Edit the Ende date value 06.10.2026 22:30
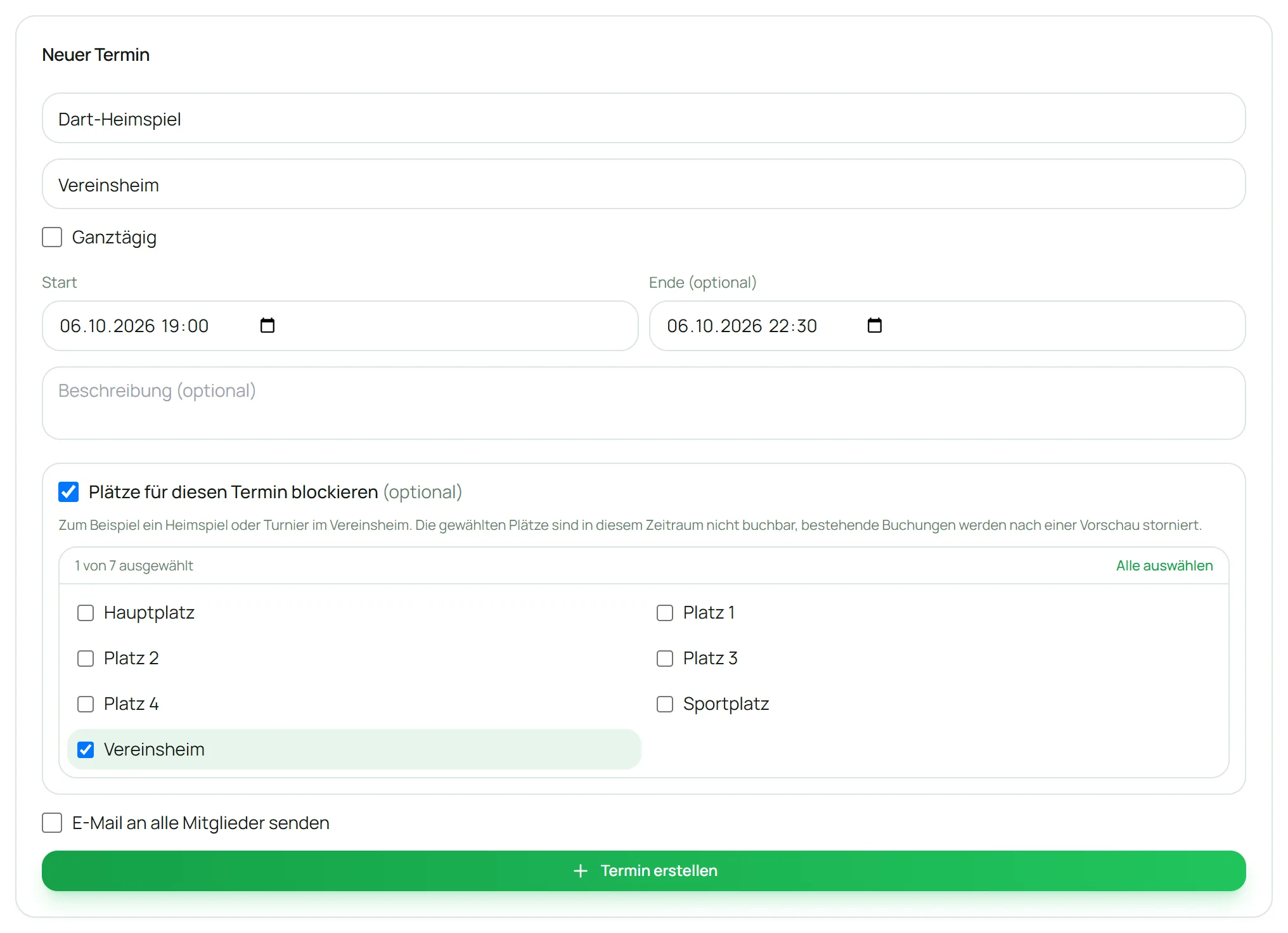Viewport: 1288px width, 933px height. tap(742, 326)
